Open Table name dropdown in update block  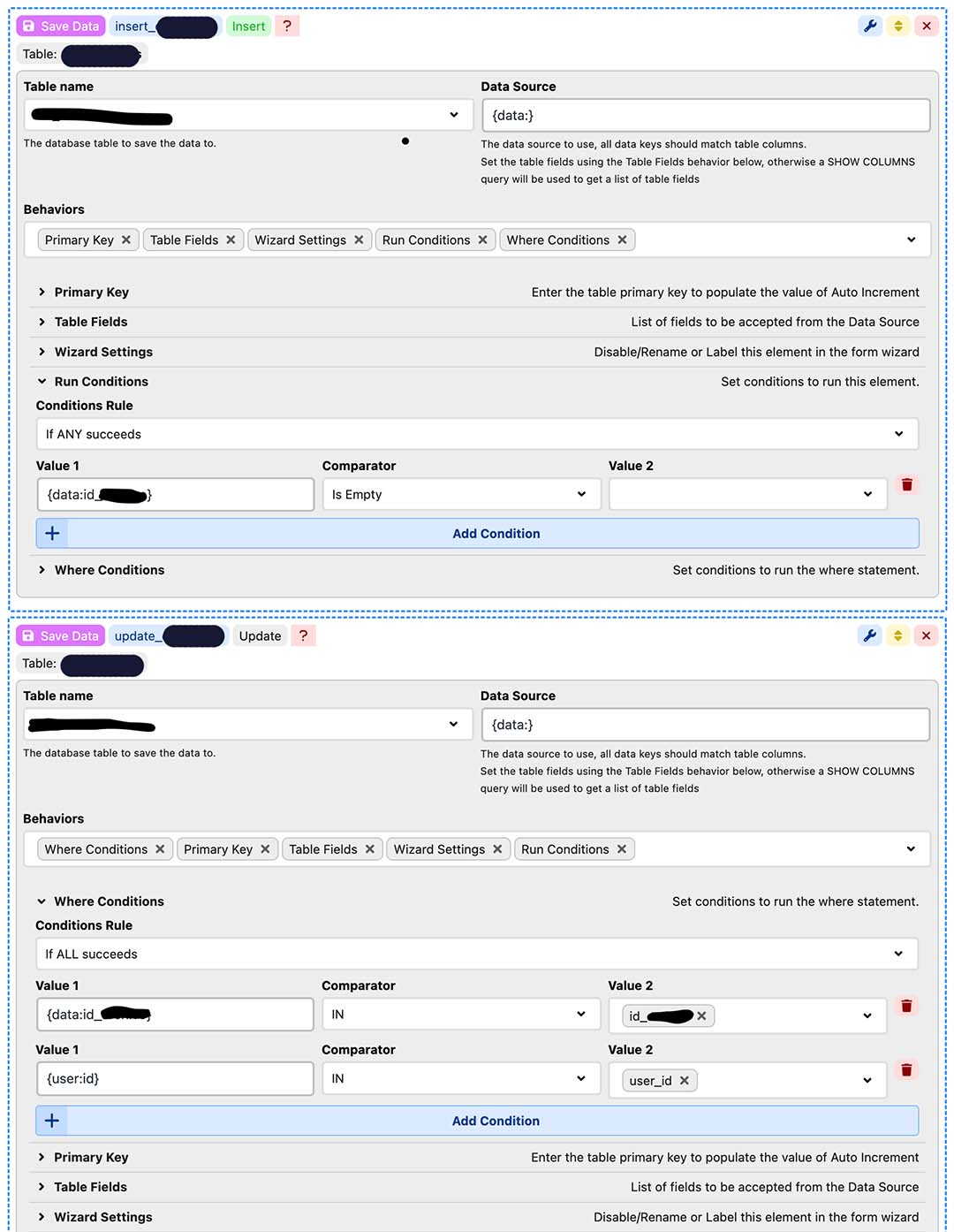coord(248,725)
